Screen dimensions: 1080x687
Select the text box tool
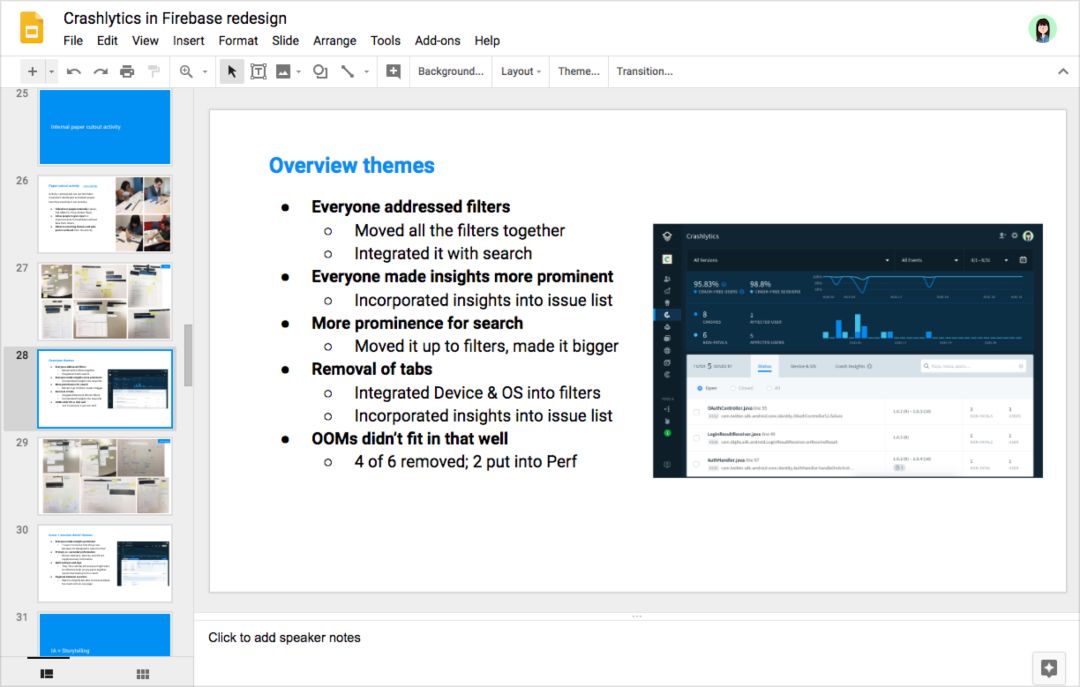pos(258,71)
